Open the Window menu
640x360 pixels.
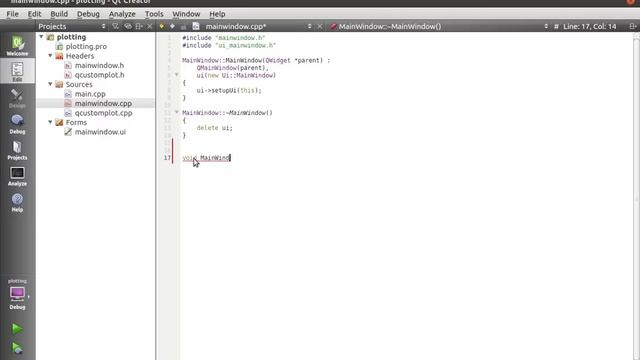pos(186,13)
